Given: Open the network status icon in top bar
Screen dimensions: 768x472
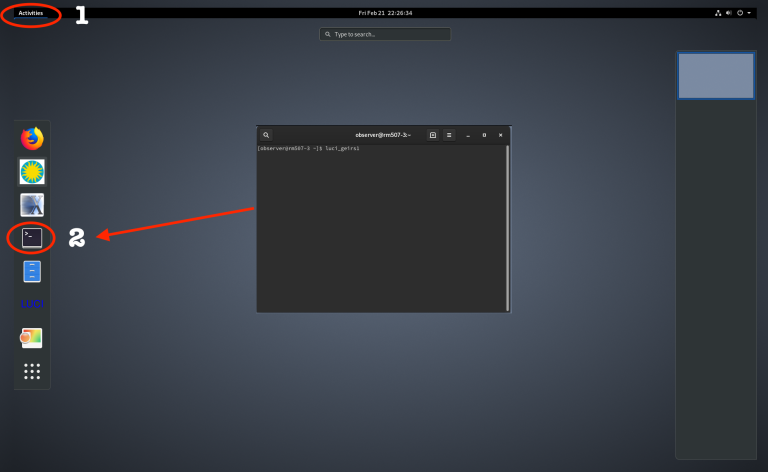Looking at the screenshot, I should pos(718,13).
